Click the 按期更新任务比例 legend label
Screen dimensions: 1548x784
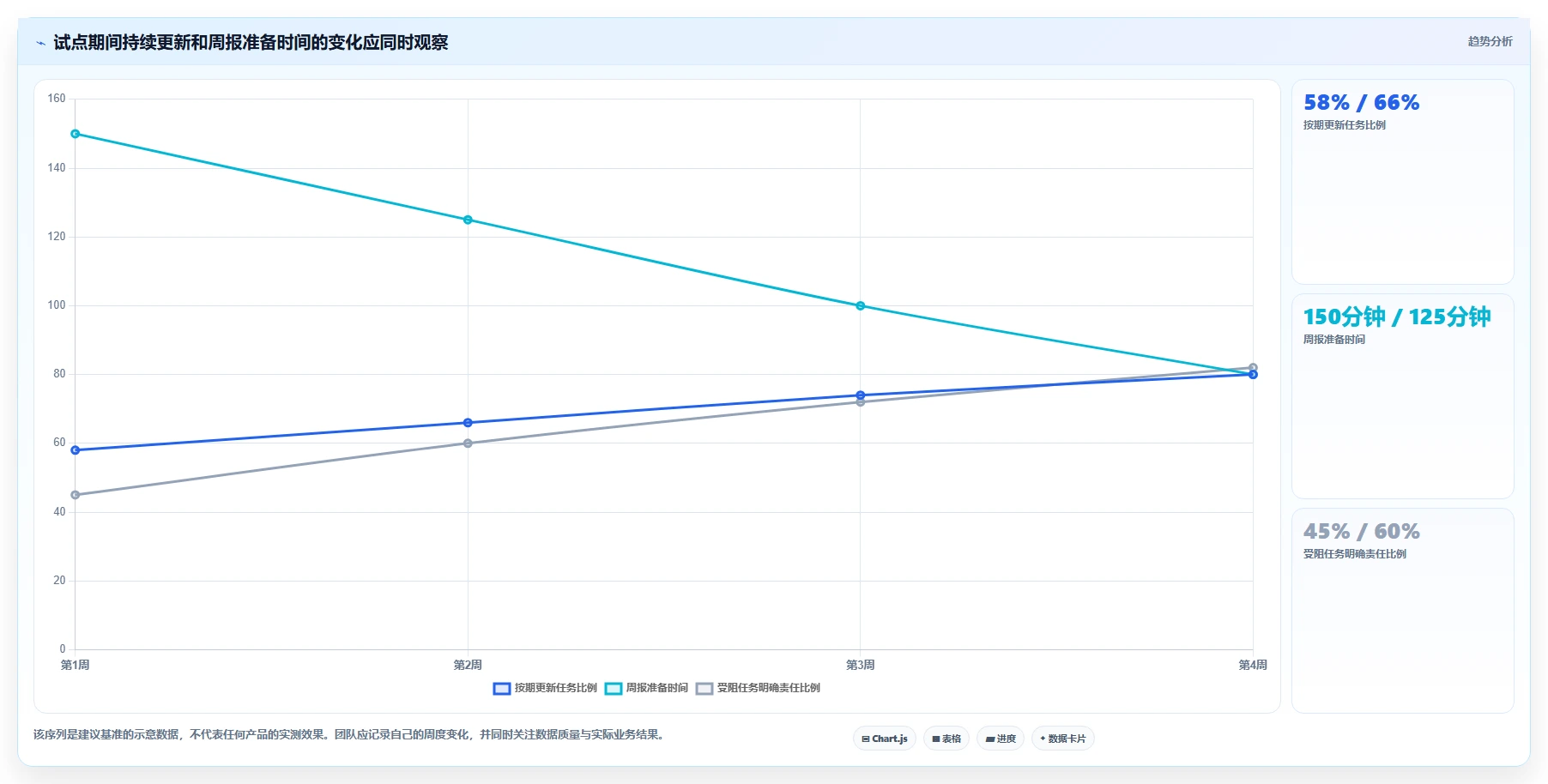[x=556, y=688]
